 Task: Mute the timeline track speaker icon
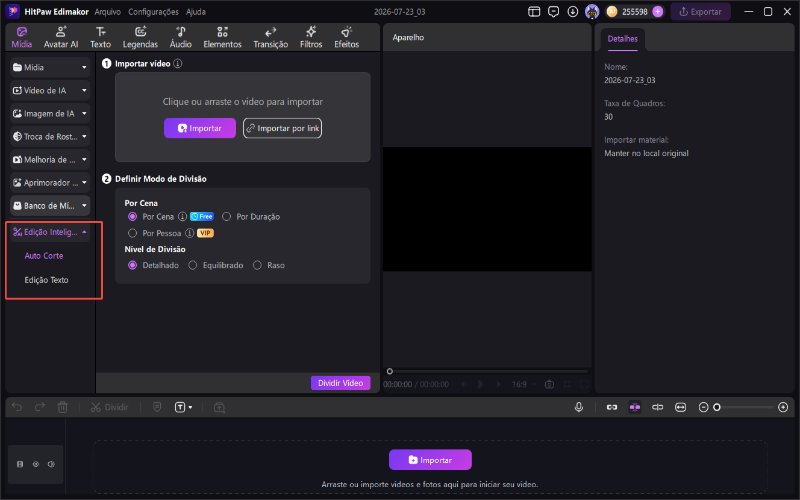coord(51,464)
